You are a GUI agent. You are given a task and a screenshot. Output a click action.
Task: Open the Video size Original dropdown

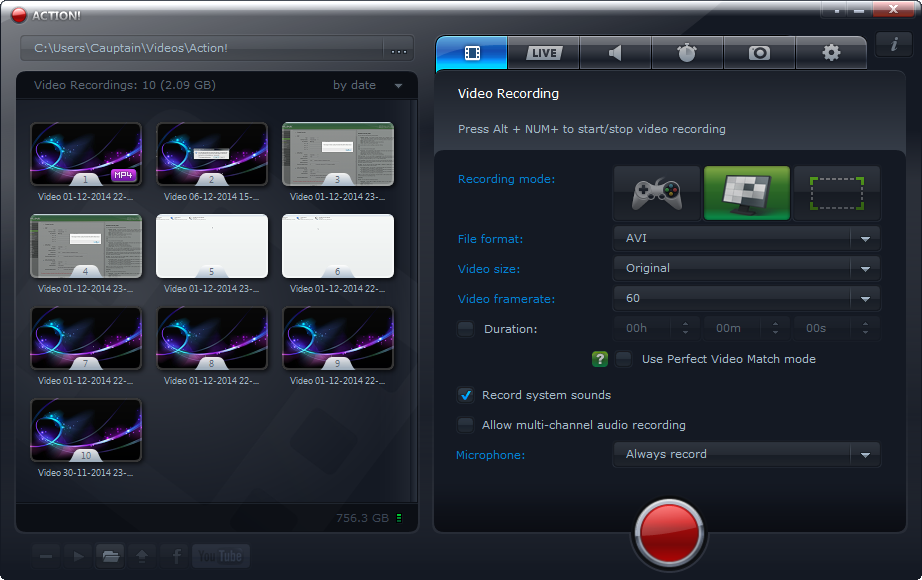pos(747,268)
